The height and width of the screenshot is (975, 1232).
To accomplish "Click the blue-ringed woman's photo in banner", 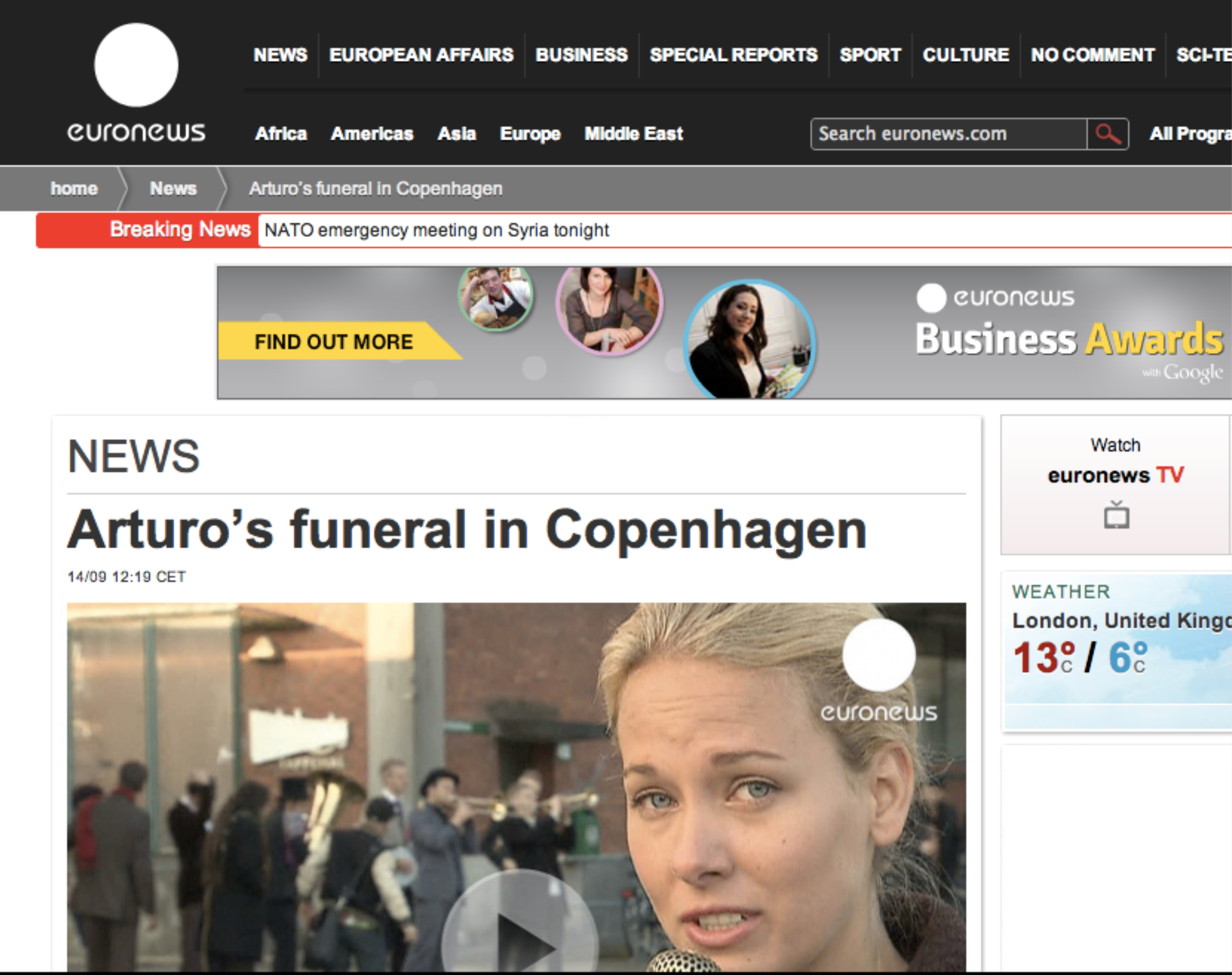I will [x=749, y=339].
